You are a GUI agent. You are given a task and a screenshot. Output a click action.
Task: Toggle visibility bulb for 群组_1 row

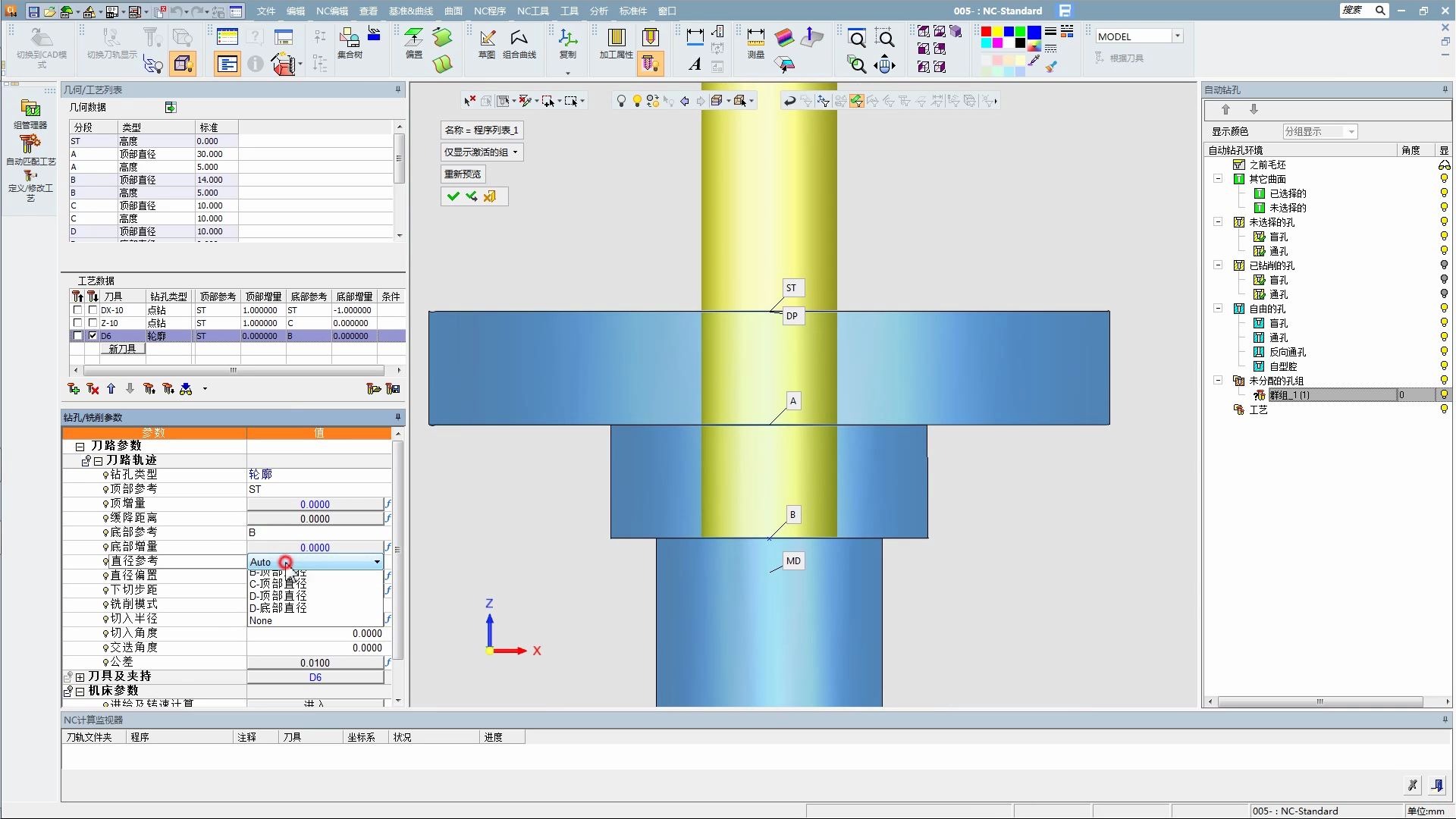coord(1444,395)
